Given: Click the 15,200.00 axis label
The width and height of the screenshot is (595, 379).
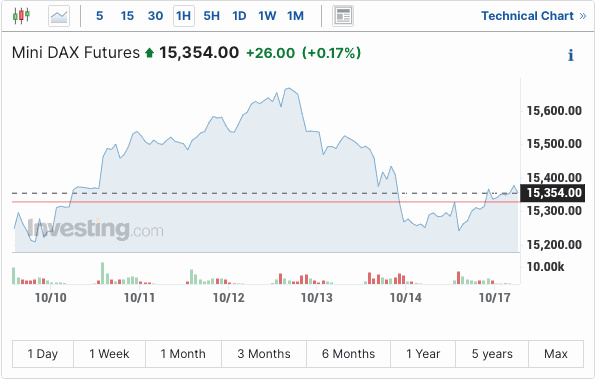Looking at the screenshot, I should coord(554,245).
